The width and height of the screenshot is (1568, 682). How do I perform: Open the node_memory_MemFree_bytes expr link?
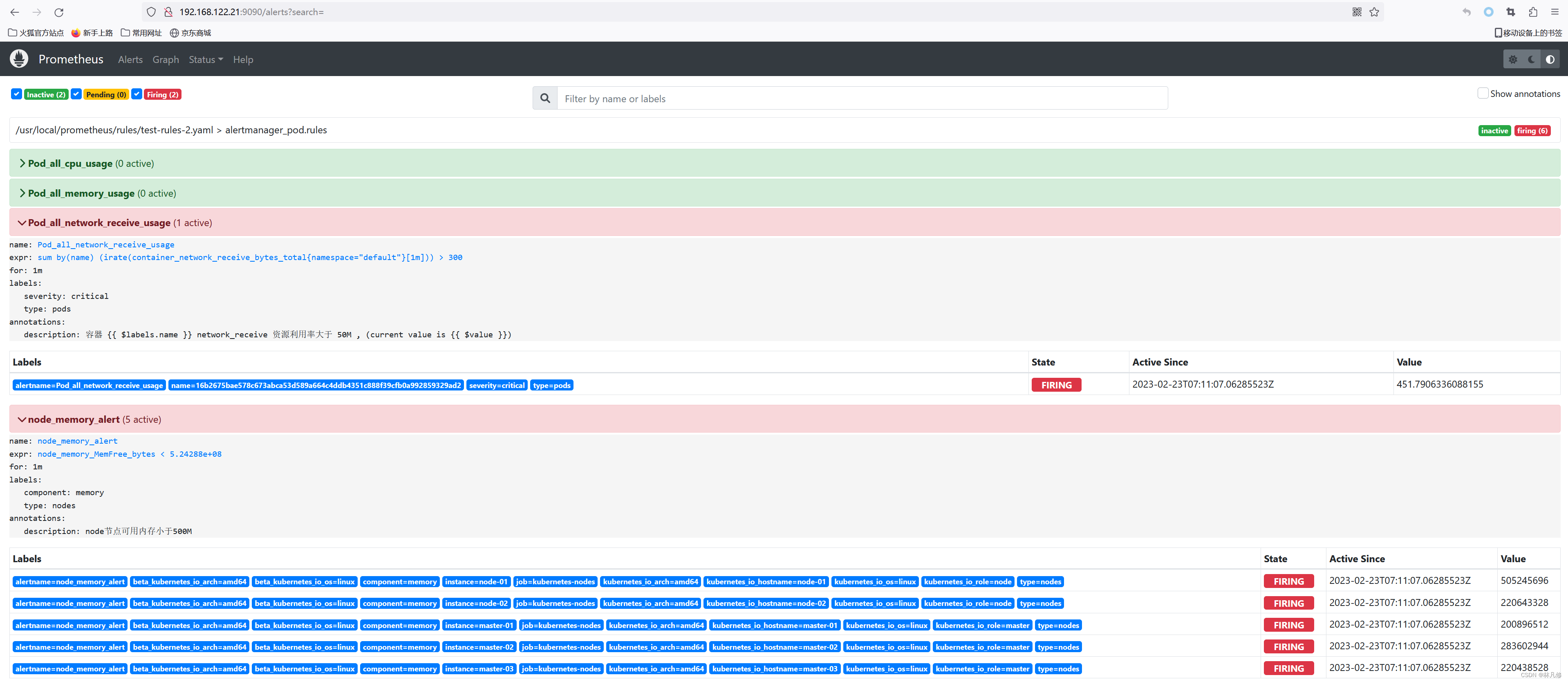click(x=130, y=454)
